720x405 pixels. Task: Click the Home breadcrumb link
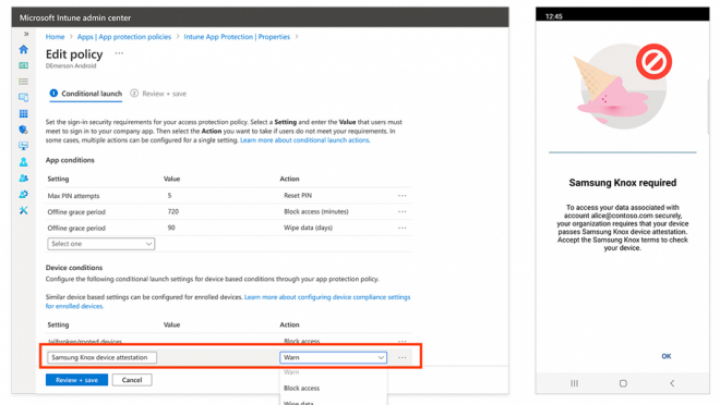55,37
